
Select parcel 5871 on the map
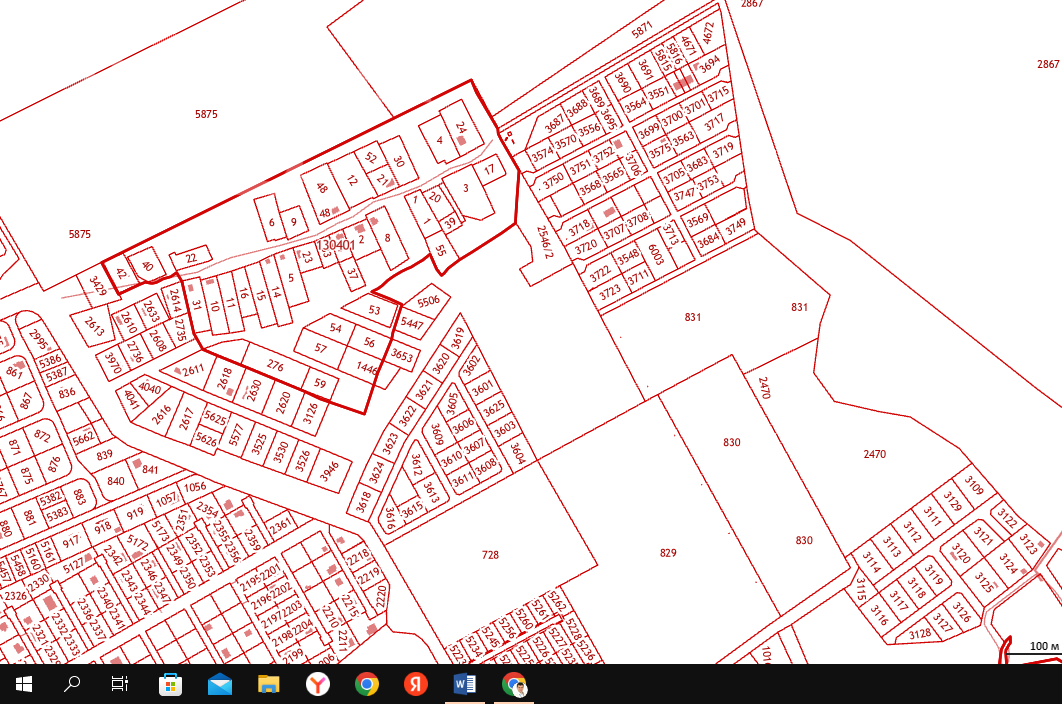tap(641, 30)
